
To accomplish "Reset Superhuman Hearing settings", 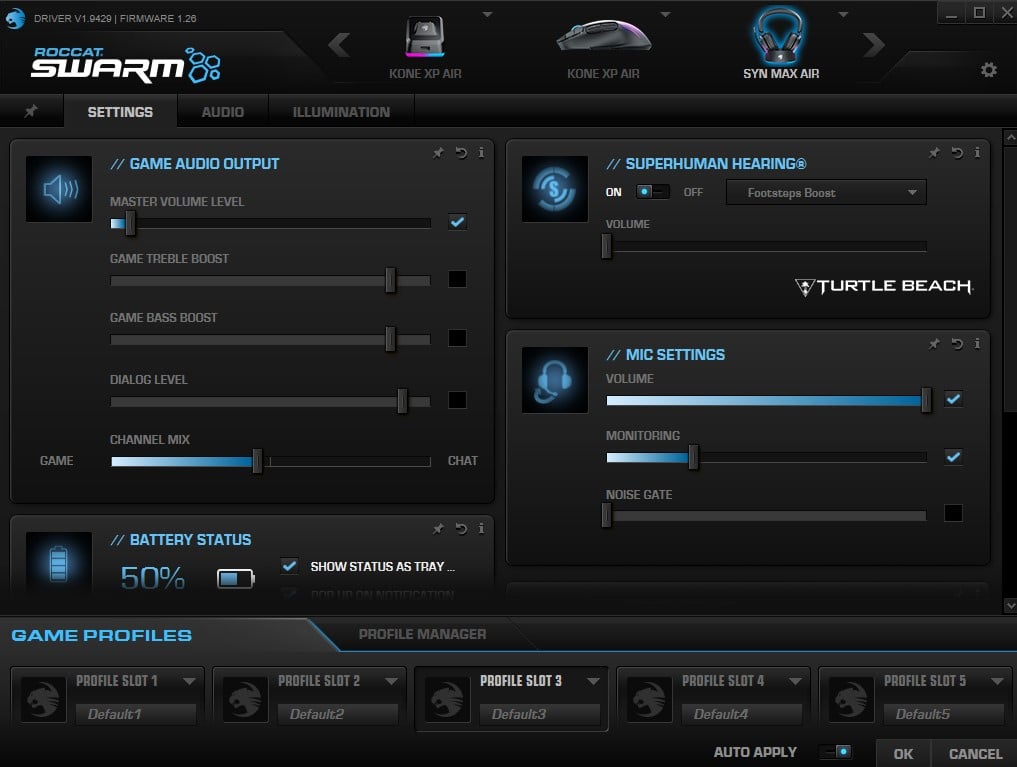I will click(957, 153).
